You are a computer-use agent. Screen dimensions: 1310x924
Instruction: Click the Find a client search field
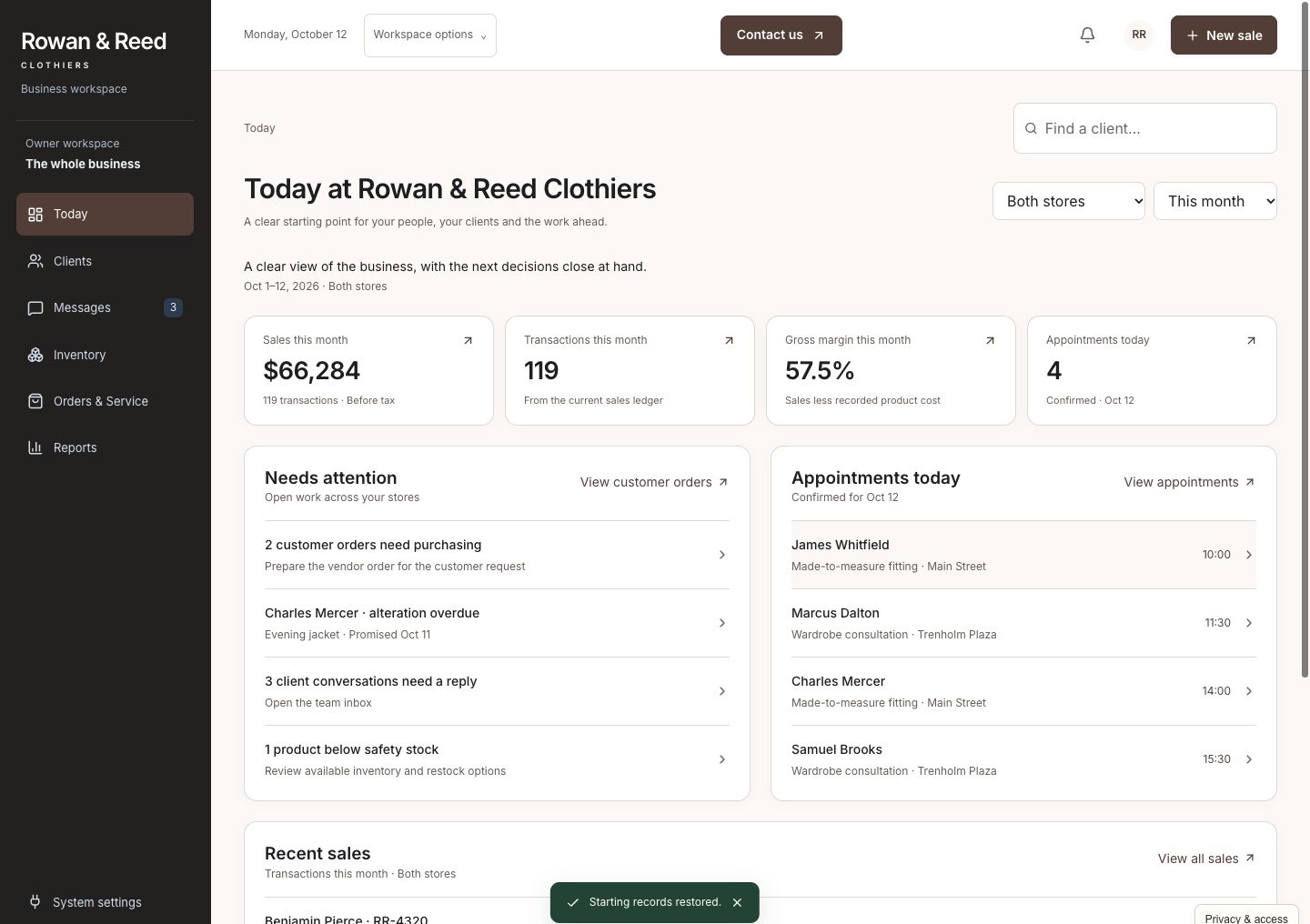(x=1145, y=128)
